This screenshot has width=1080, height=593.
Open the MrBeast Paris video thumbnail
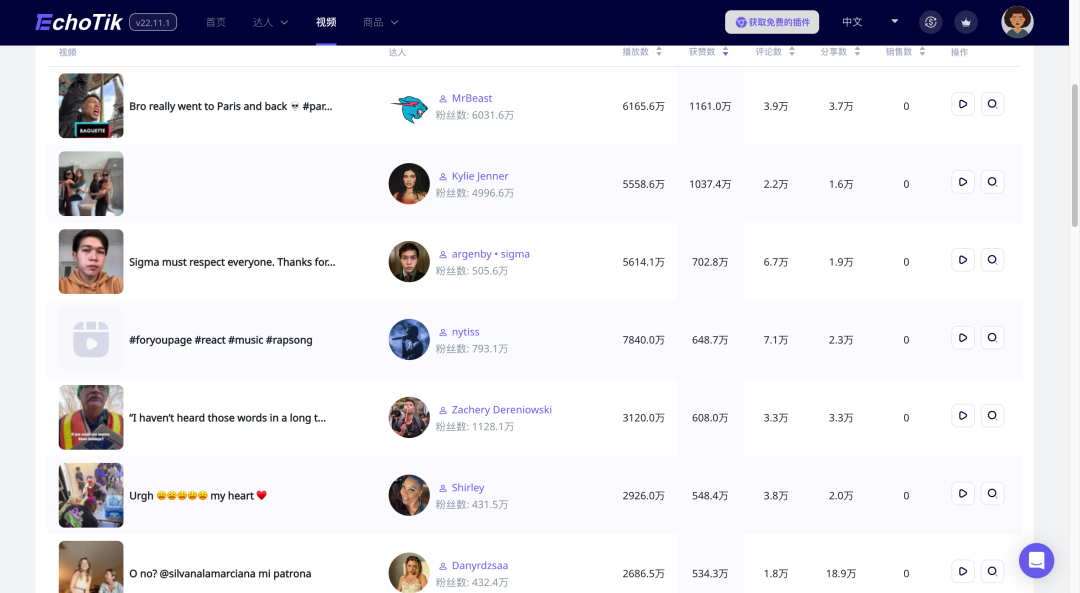click(x=91, y=106)
